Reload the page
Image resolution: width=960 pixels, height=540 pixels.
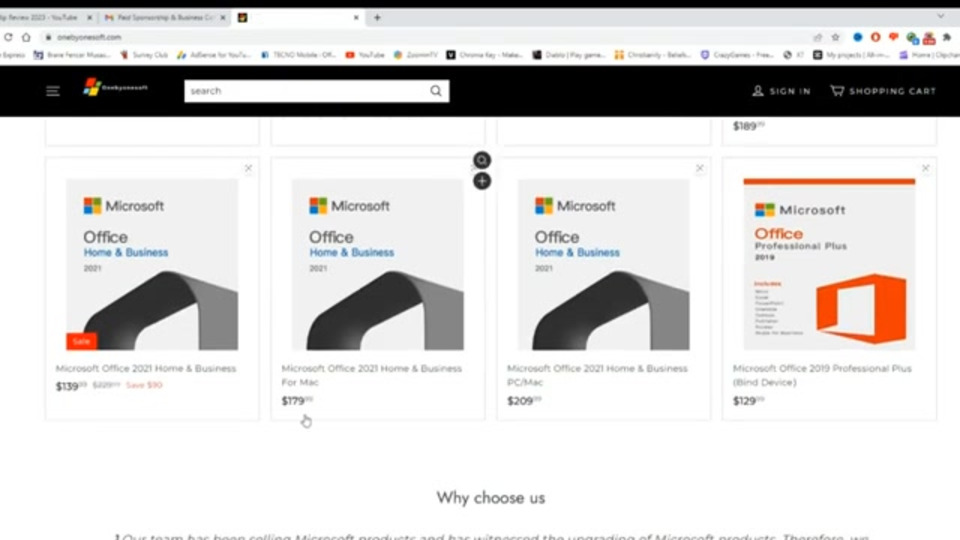[x=8, y=37]
